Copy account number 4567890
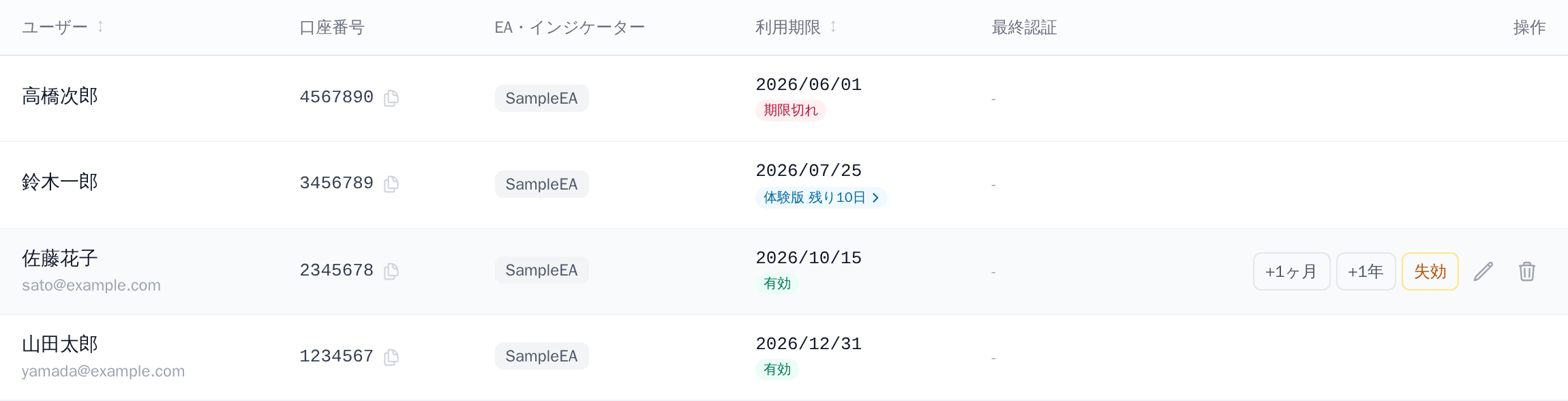1568x401 pixels. click(391, 98)
